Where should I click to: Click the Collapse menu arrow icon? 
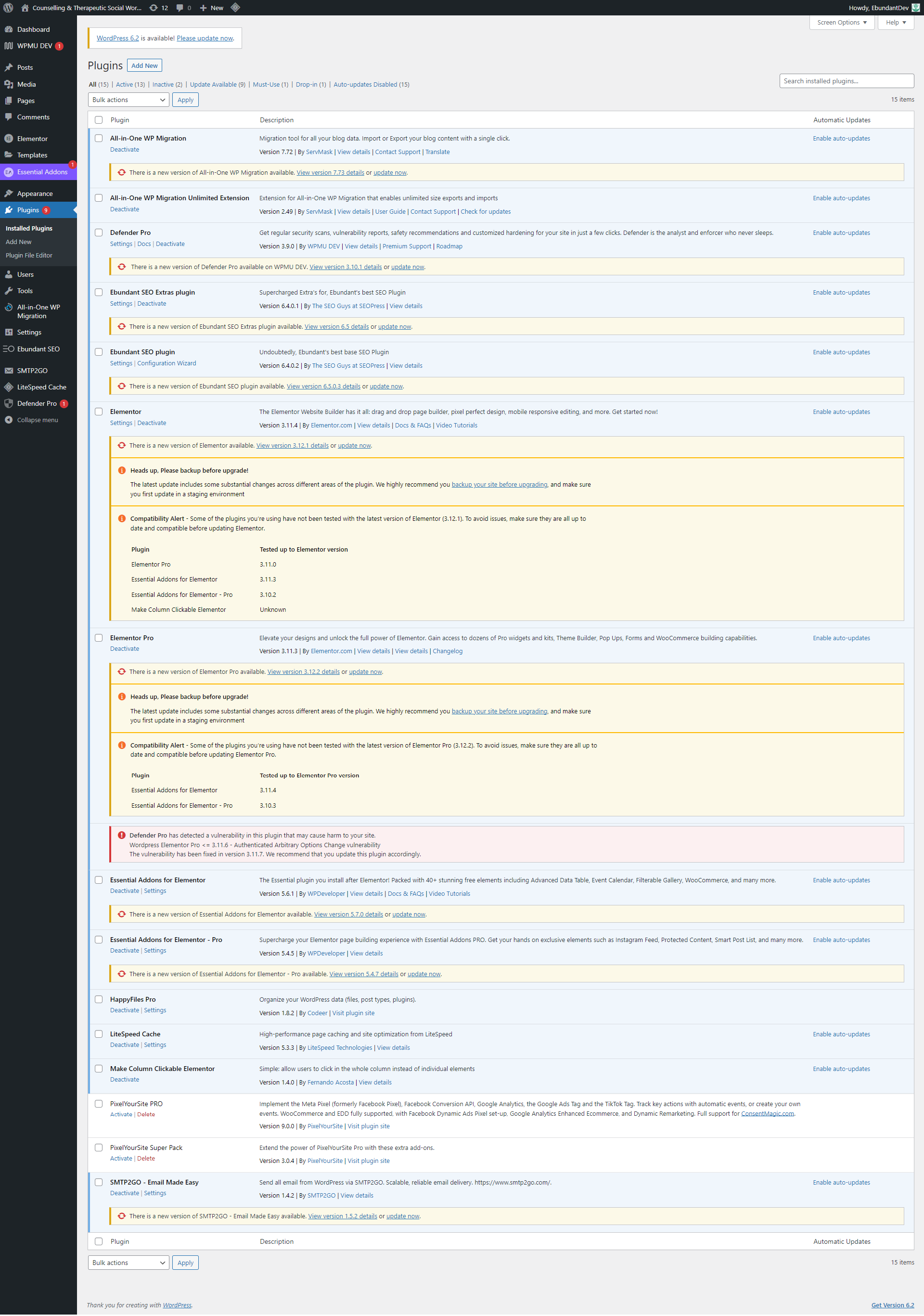9,420
